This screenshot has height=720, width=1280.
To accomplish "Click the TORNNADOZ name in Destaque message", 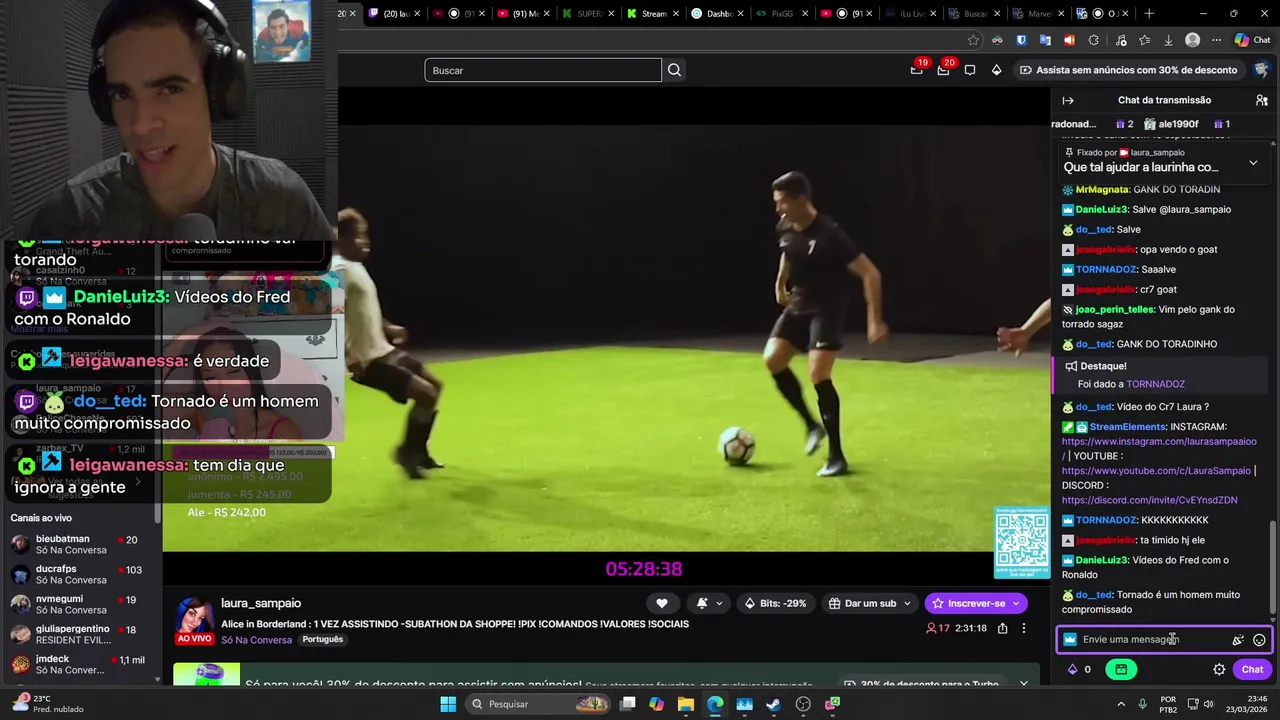I will coord(1155,384).
